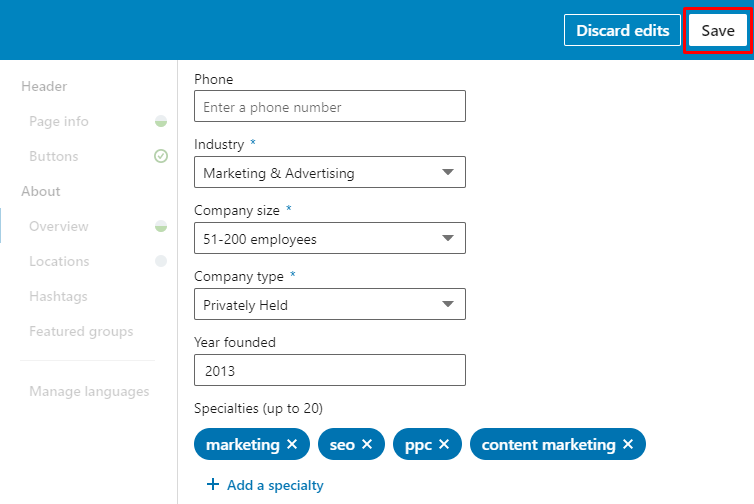Click the Company type field label
This screenshot has height=504, width=754.
click(239, 277)
